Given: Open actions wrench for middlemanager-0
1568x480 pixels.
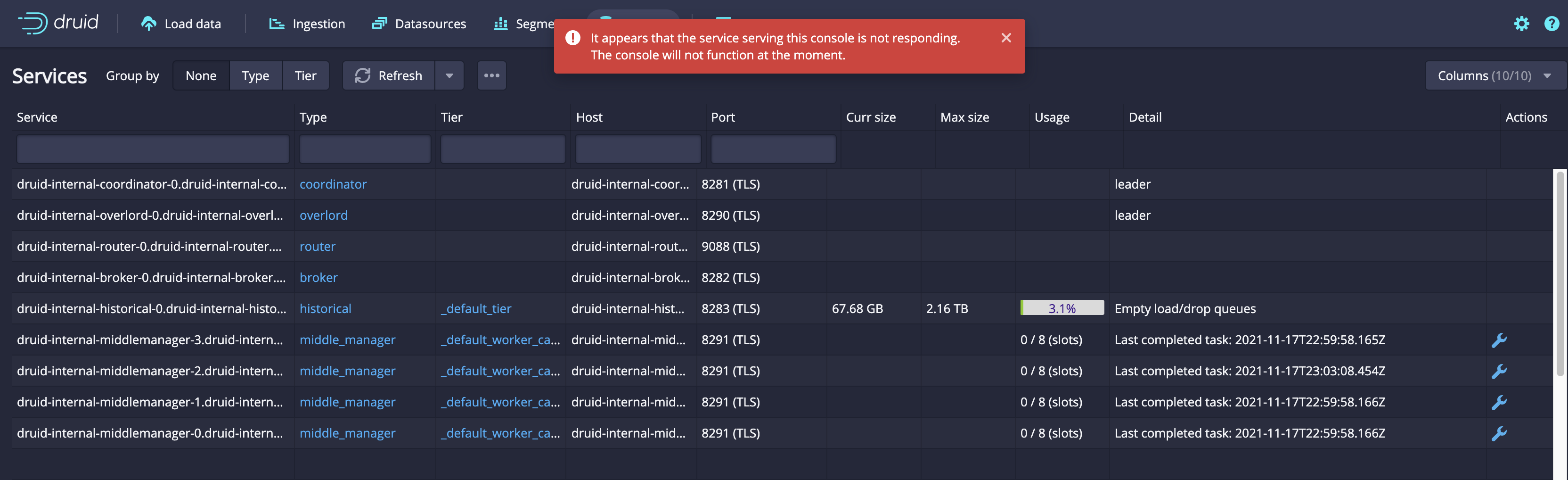Looking at the screenshot, I should 1499,433.
